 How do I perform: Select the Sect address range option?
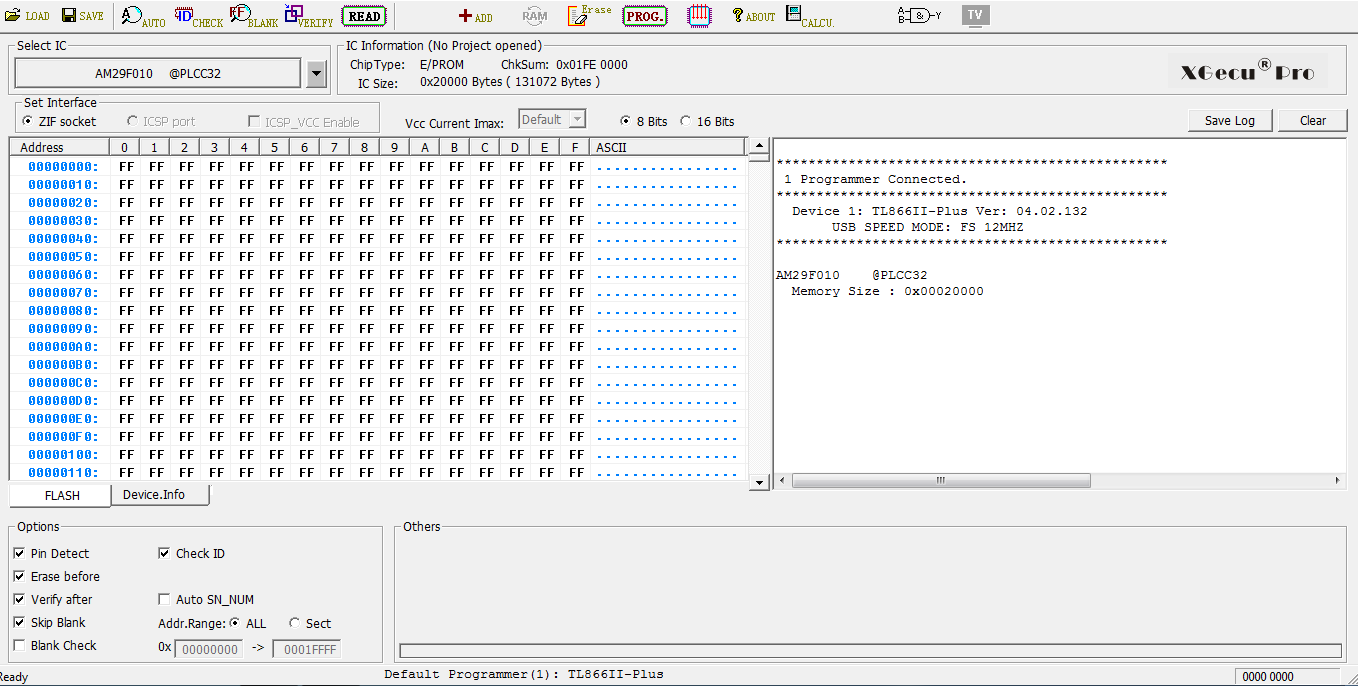[295, 622]
